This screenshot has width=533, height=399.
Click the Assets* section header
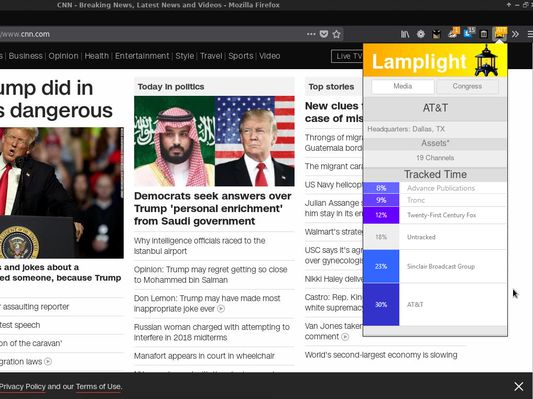pyautogui.click(x=435, y=143)
